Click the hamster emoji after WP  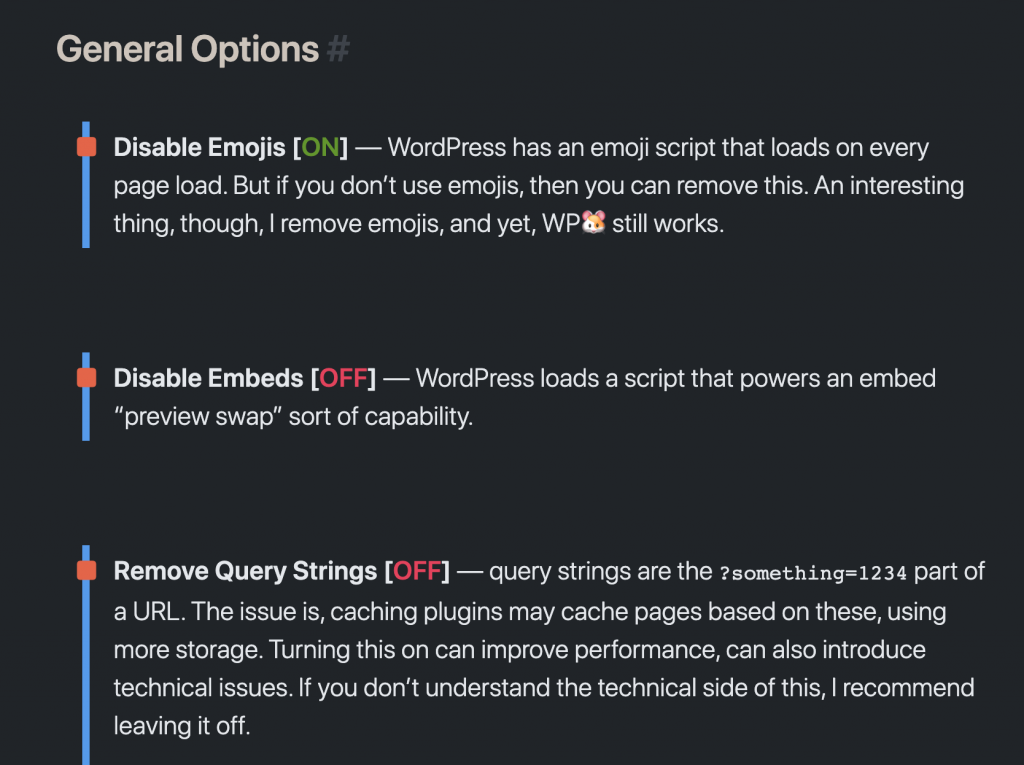click(x=595, y=223)
